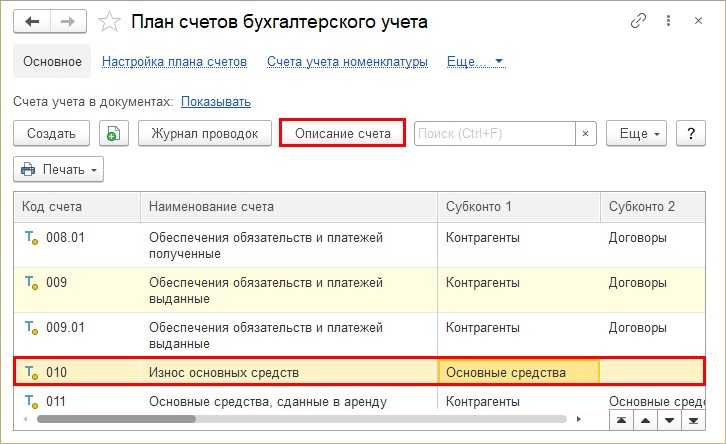Click the Субконто 2 column header

(653, 206)
